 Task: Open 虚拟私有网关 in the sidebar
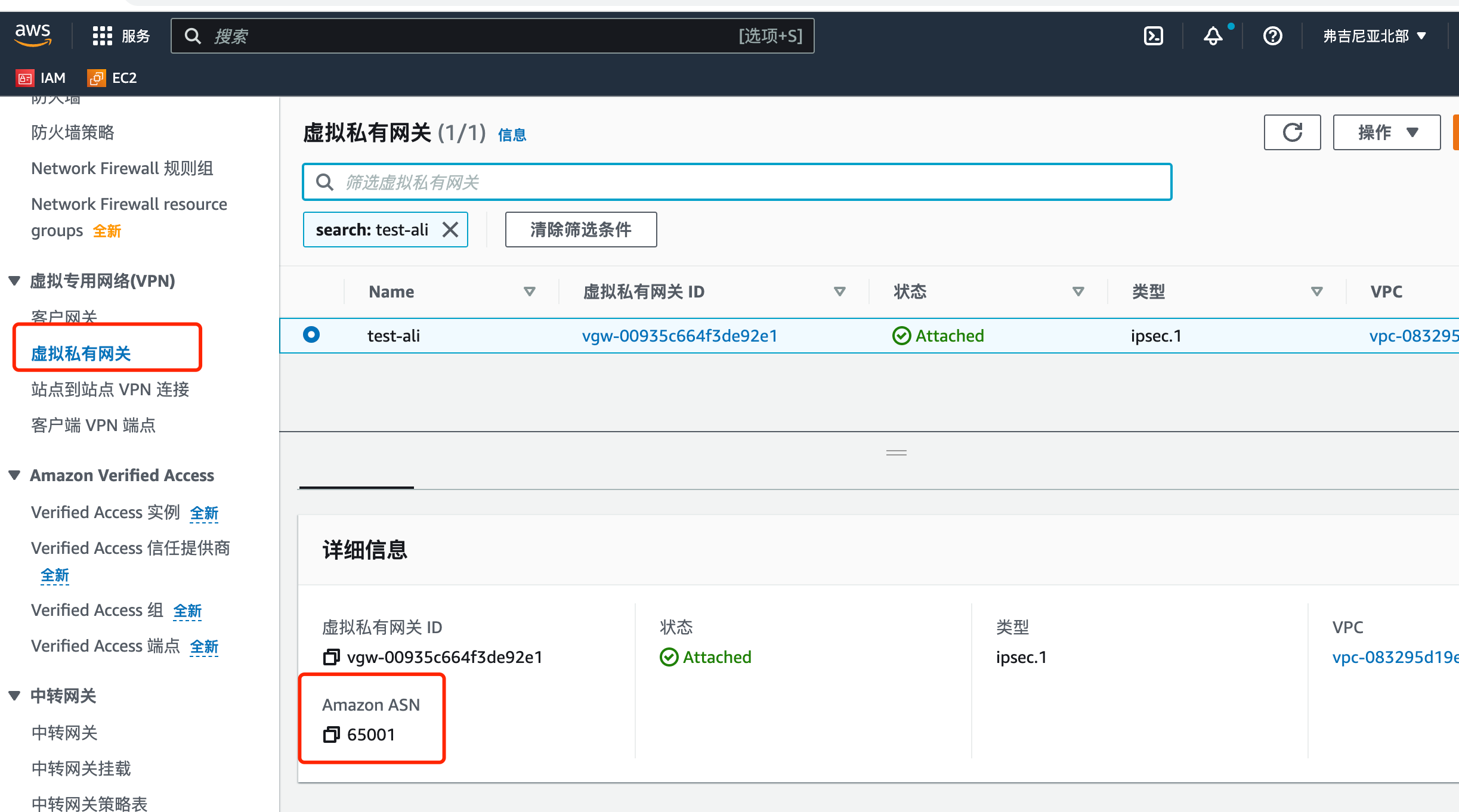point(81,354)
